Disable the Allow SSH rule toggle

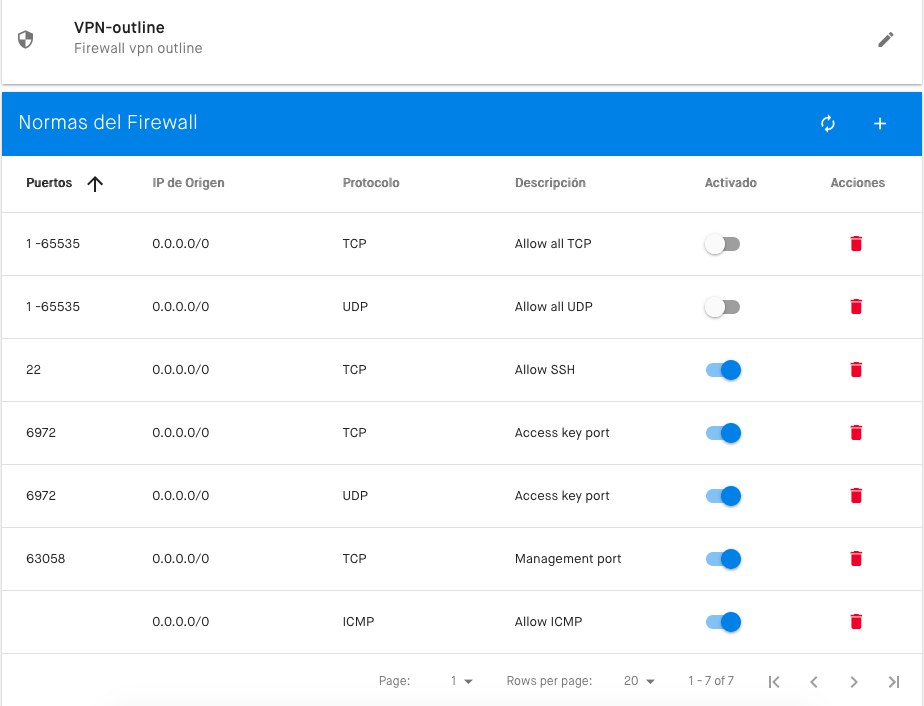point(724,370)
